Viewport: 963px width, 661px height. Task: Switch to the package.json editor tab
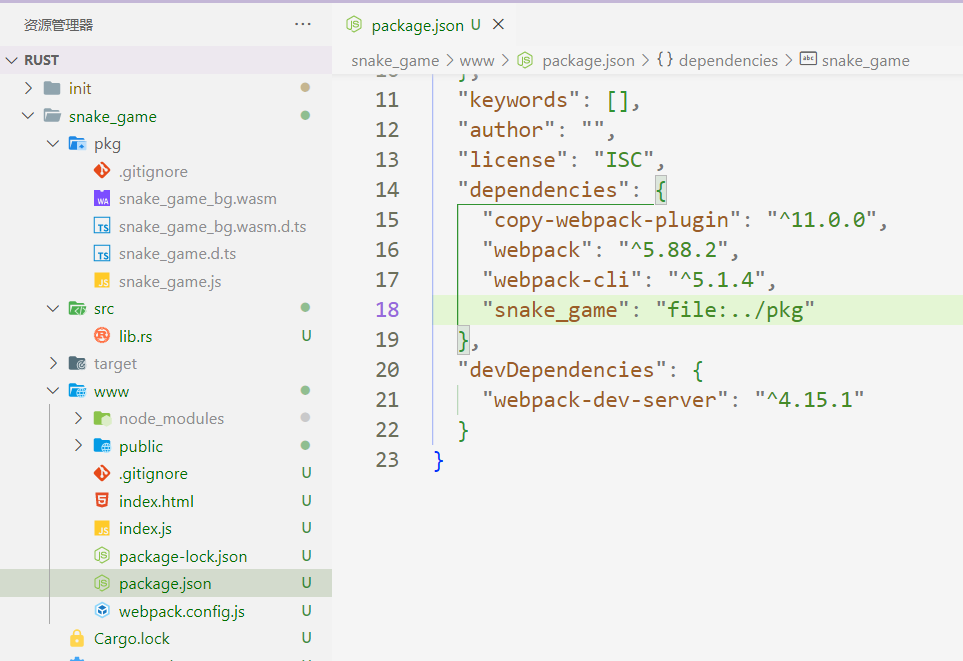(x=417, y=25)
